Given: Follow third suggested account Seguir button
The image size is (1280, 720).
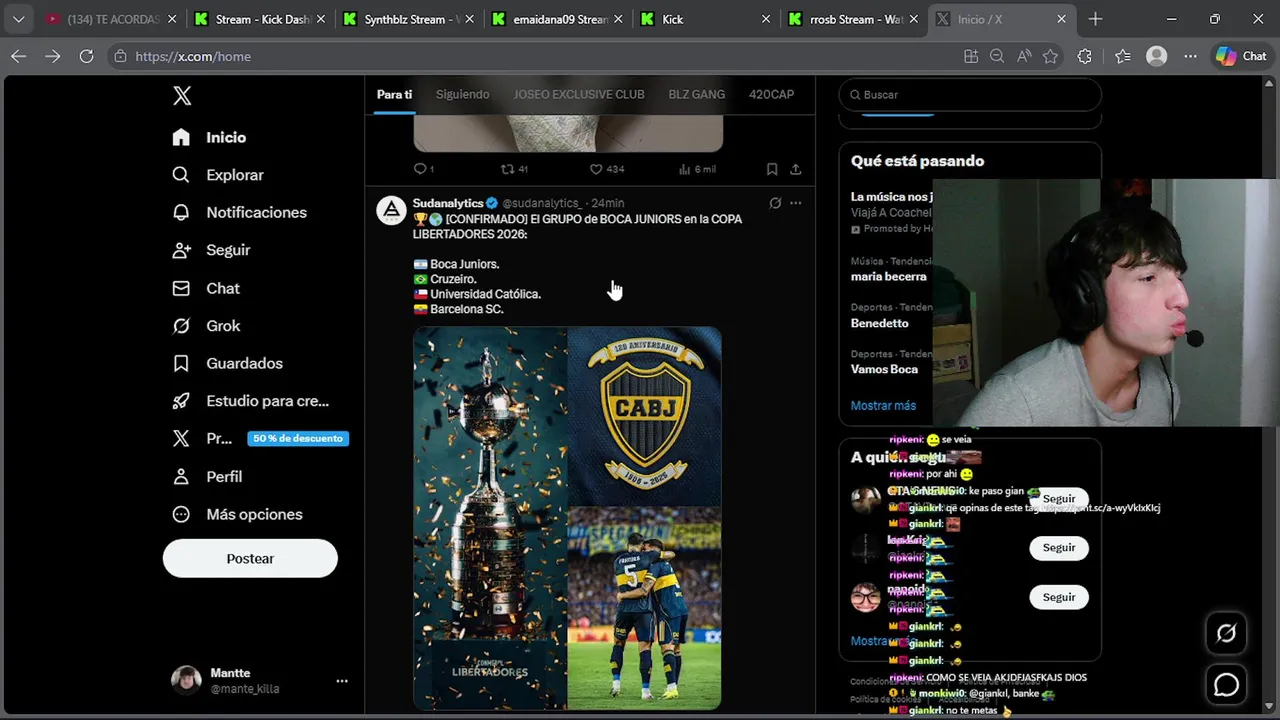Looking at the screenshot, I should point(1059,597).
